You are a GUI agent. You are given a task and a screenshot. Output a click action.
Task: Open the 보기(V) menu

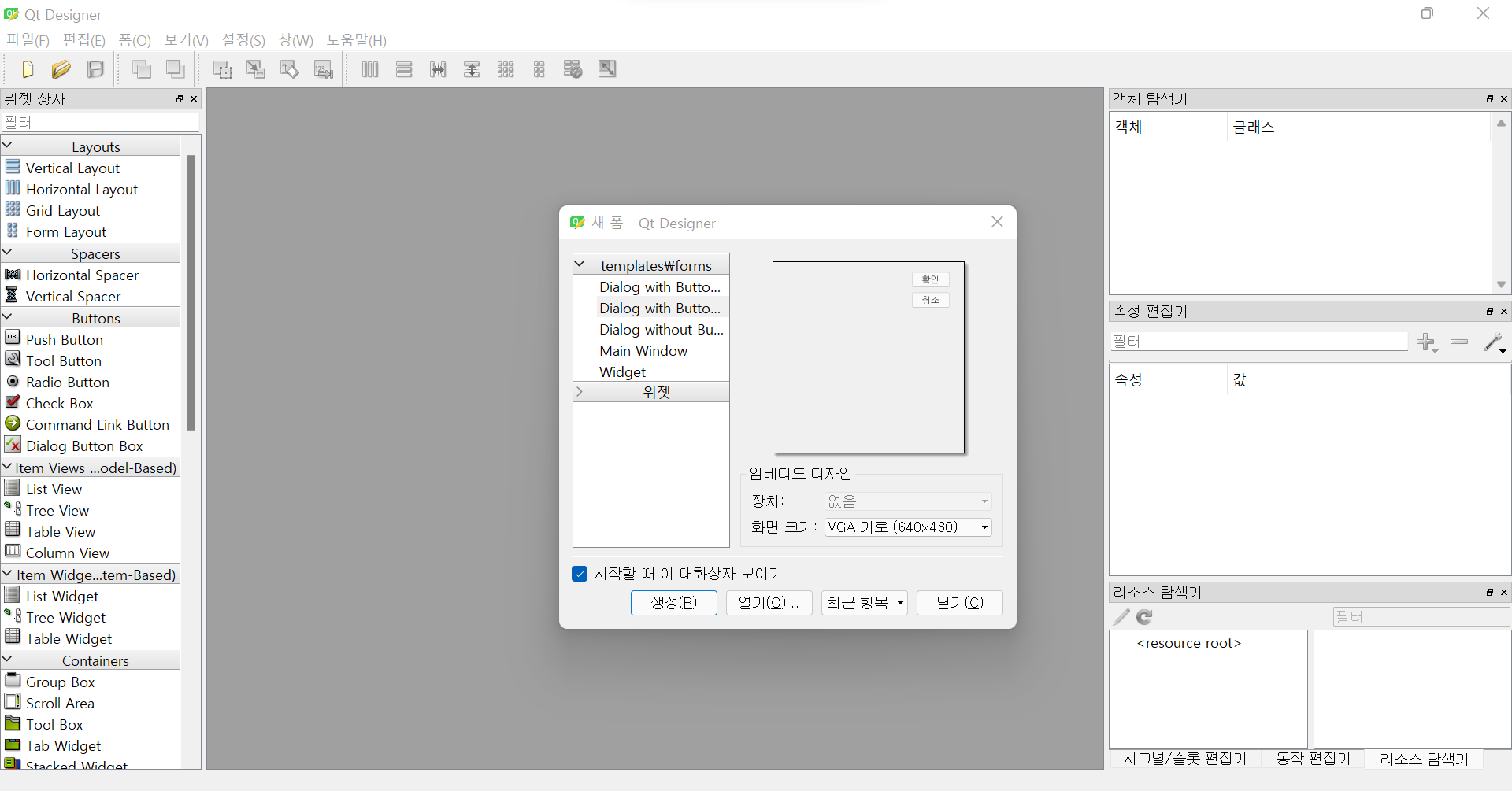(187, 40)
